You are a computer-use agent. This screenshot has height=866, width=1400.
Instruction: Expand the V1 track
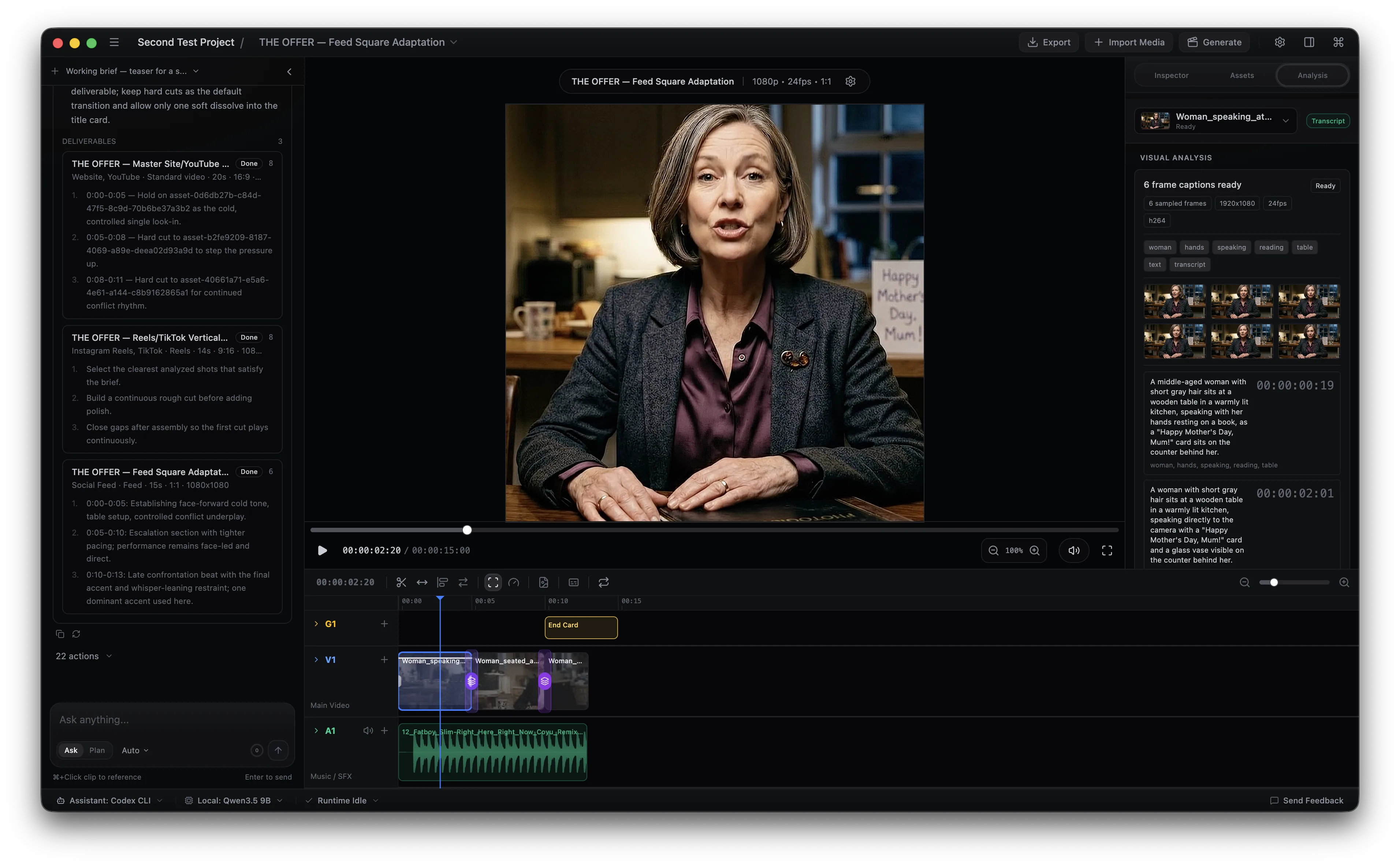(x=316, y=660)
